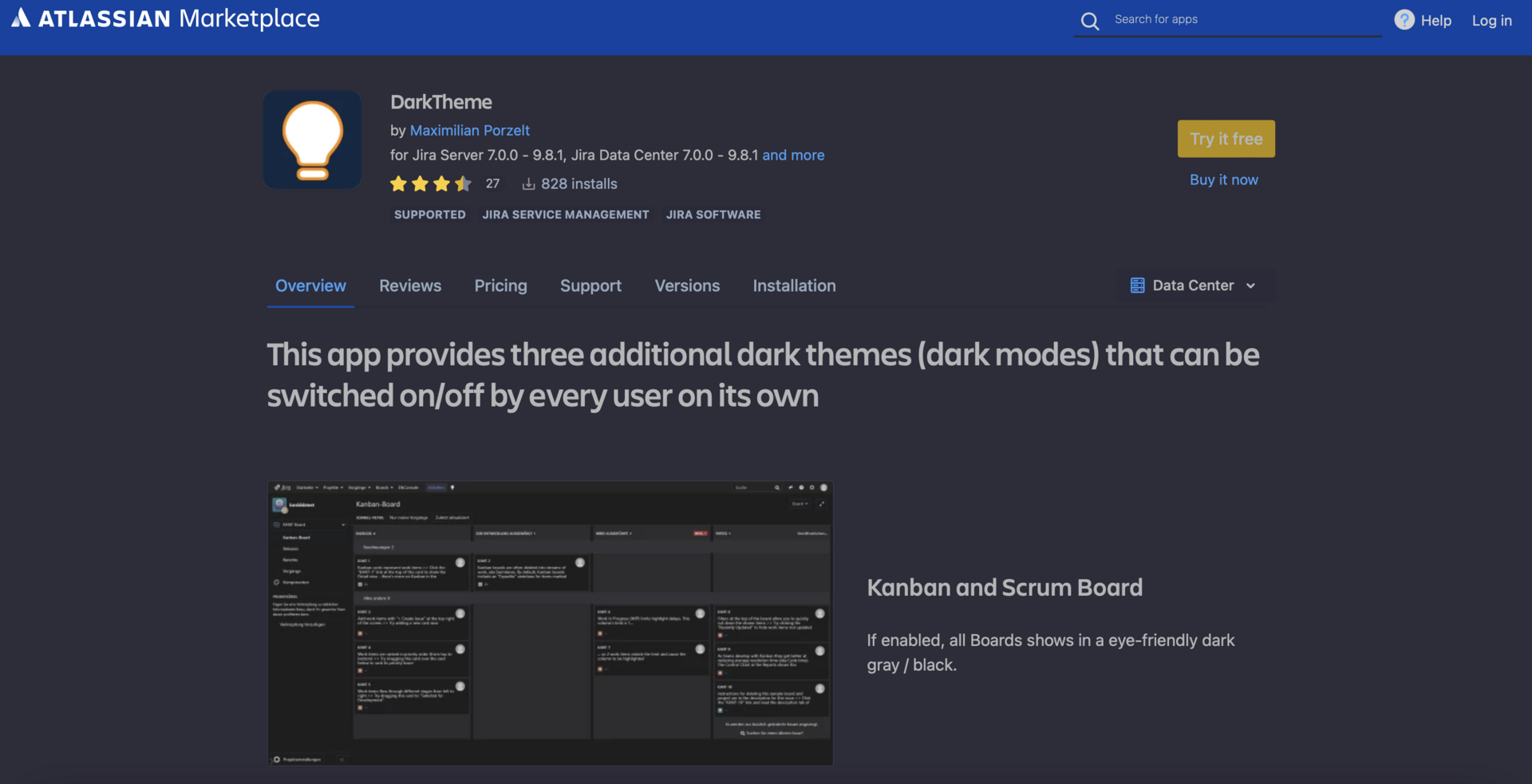Open Help via the question mark icon

(1404, 20)
